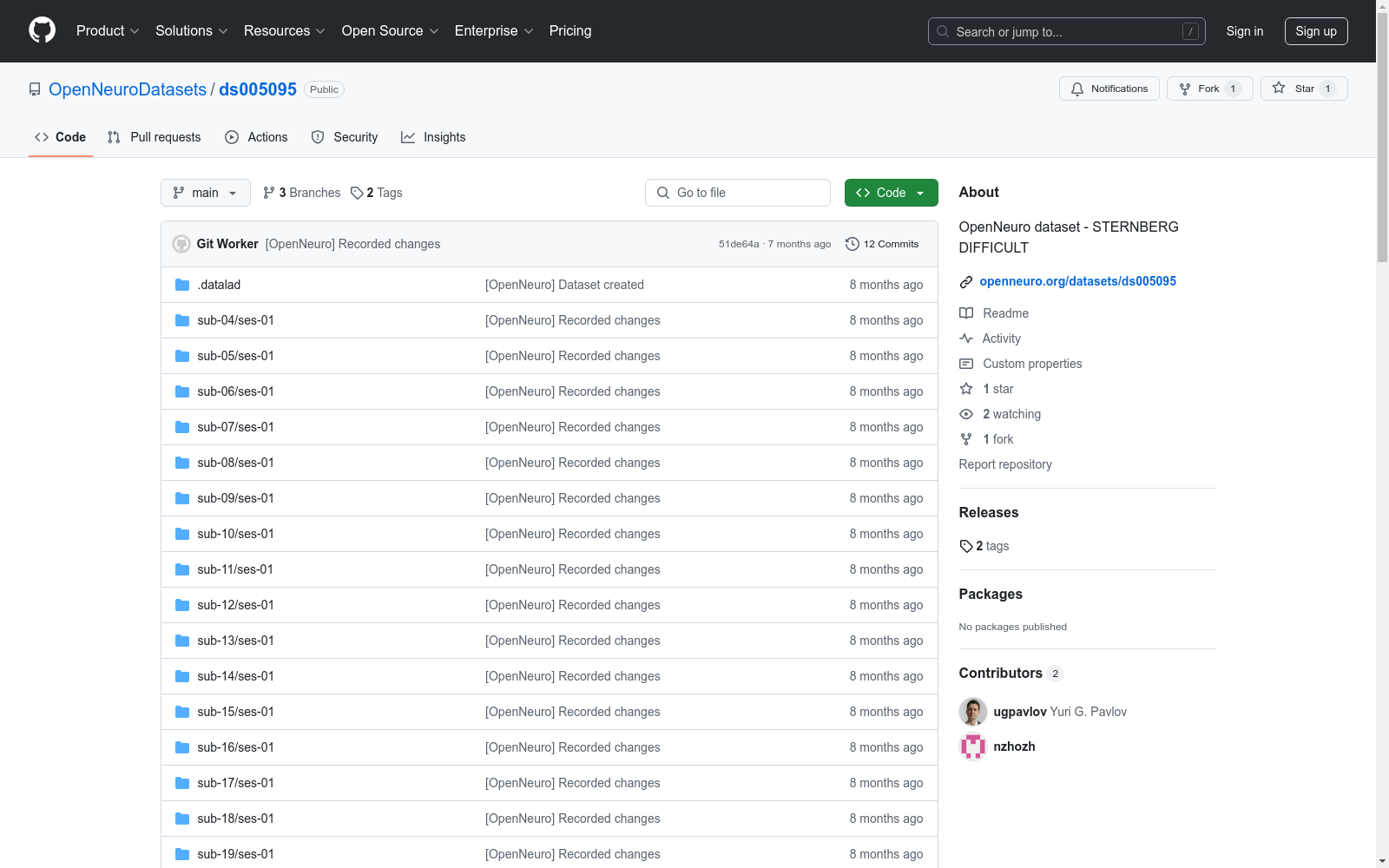Expand the Enterprise menu
This screenshot has width=1389, height=868.
[x=494, y=30]
